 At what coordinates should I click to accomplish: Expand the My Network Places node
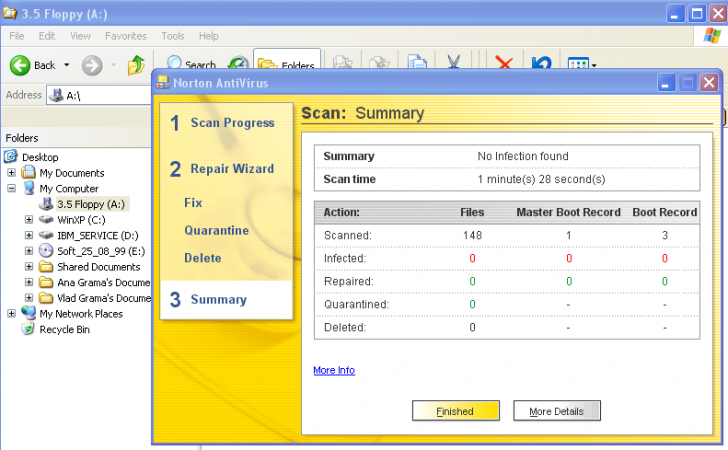point(12,313)
